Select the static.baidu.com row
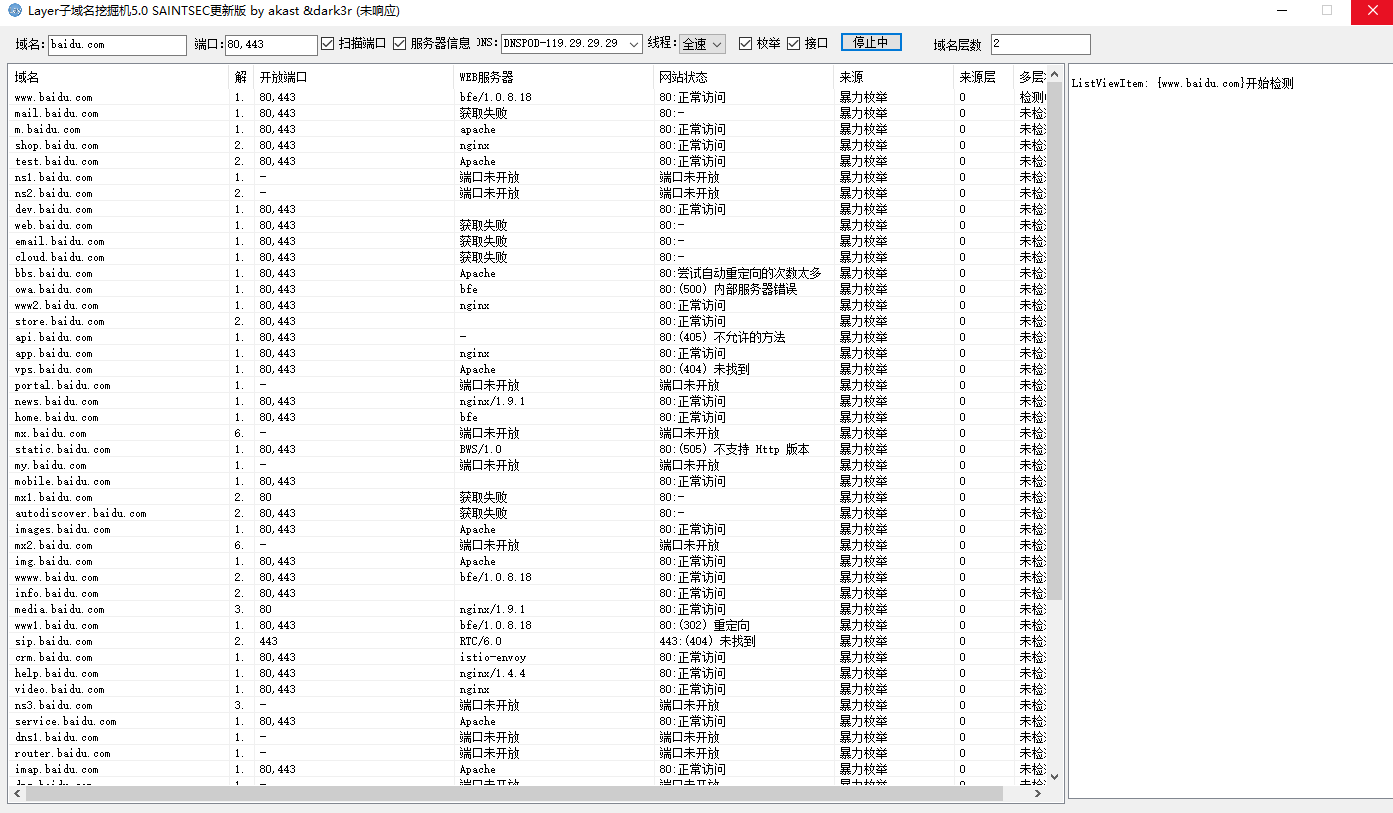 coord(528,449)
